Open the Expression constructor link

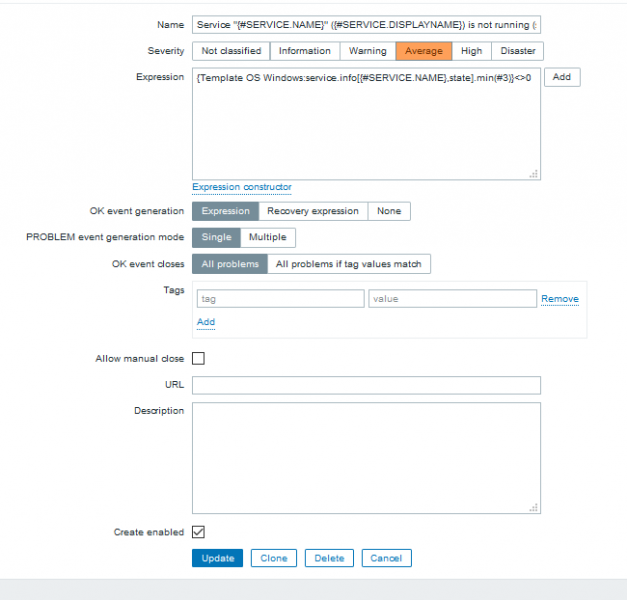coord(241,187)
